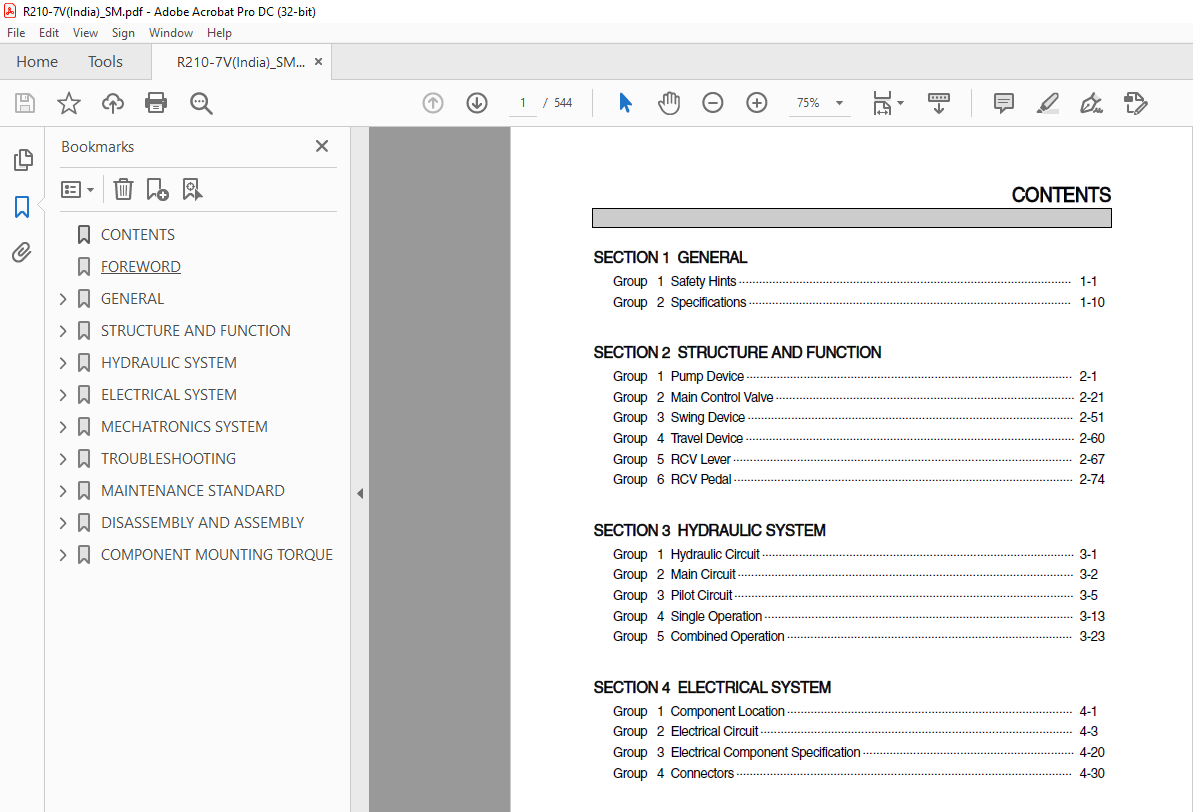Expand the DISASSEMBLY AND ASSEMBLY bookmark
This screenshot has height=812, width=1193.
point(63,523)
